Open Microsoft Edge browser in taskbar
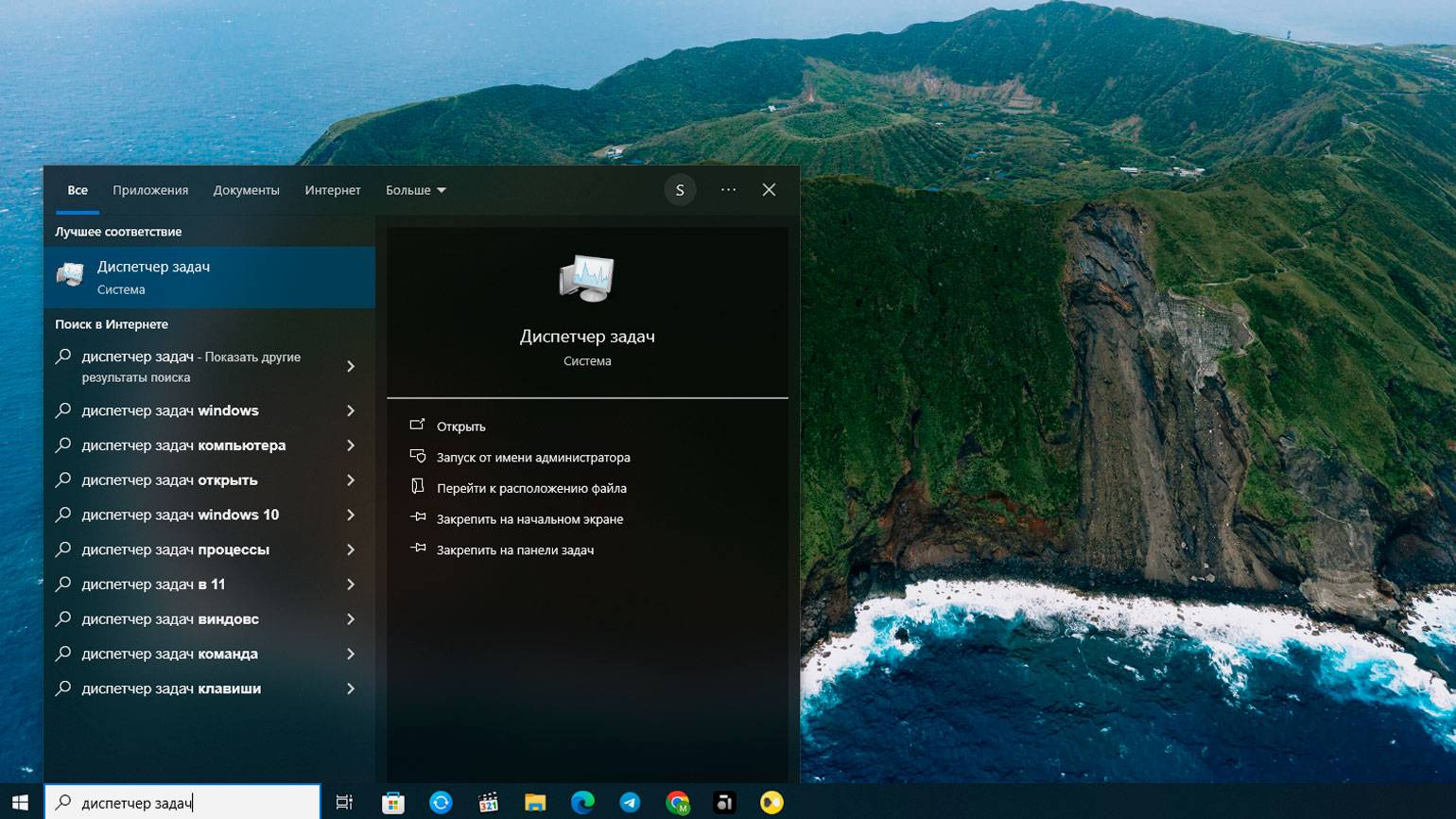1456x819 pixels. 582,803
